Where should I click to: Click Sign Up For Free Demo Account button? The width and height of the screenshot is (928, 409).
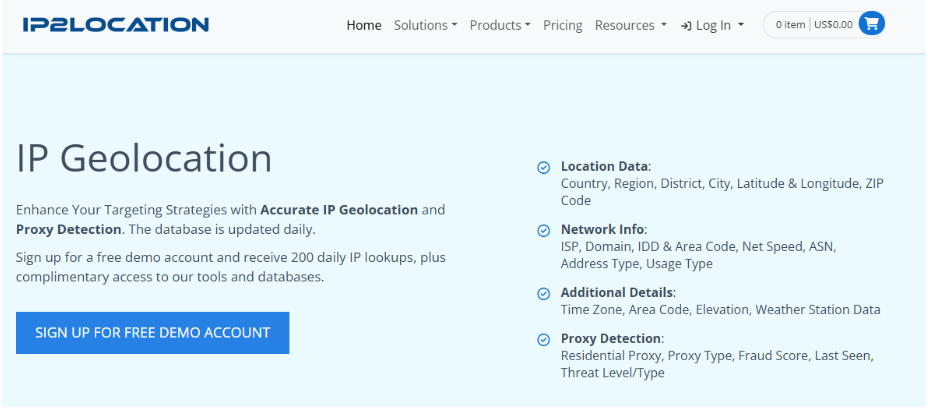[153, 333]
